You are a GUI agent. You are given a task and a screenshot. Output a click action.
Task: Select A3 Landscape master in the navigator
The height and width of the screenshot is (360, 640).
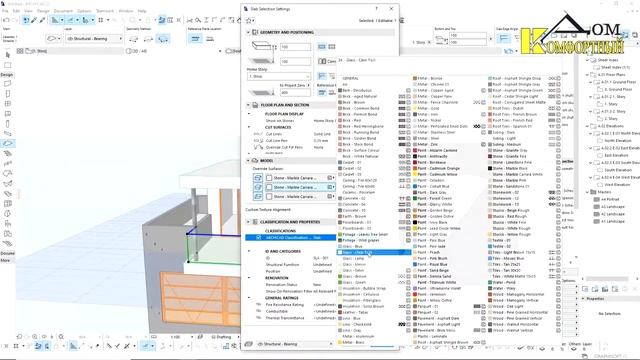pyautogui.click(x=613, y=207)
